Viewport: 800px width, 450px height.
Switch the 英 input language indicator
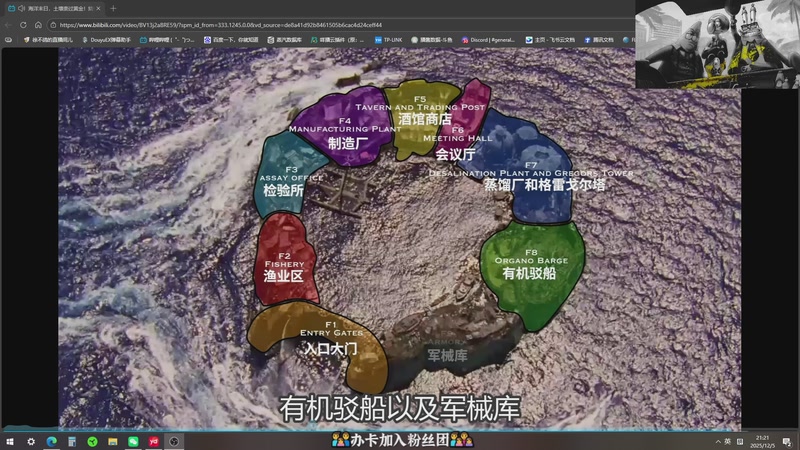tap(728, 441)
